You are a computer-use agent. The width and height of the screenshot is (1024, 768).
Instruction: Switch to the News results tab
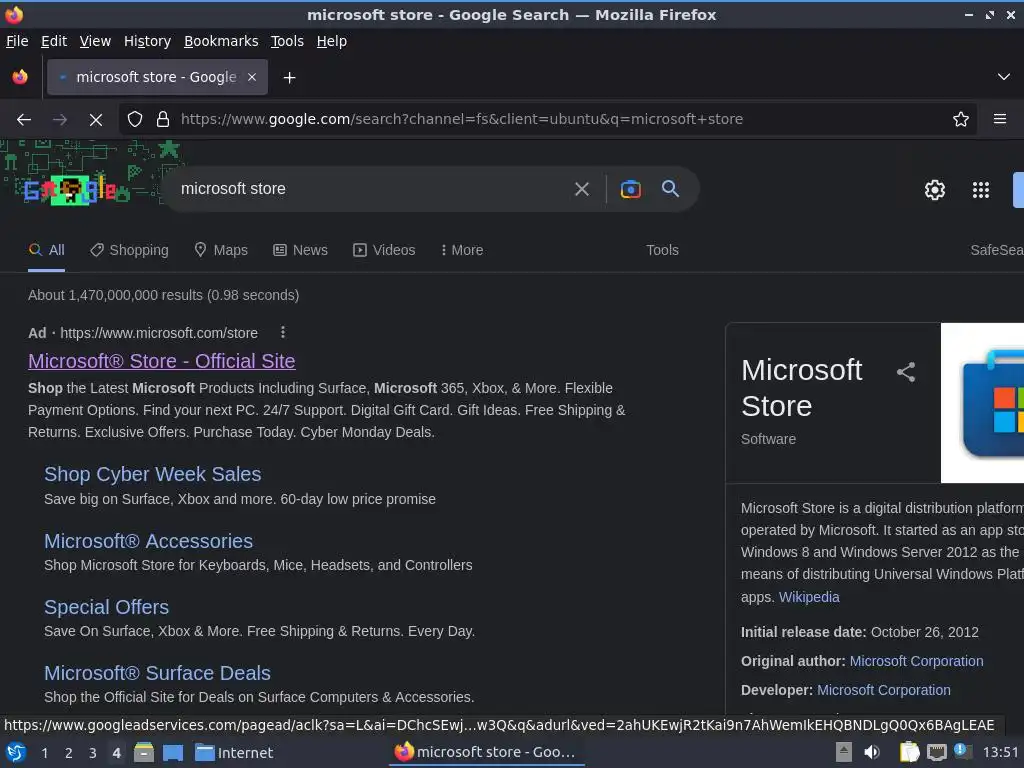tap(300, 250)
